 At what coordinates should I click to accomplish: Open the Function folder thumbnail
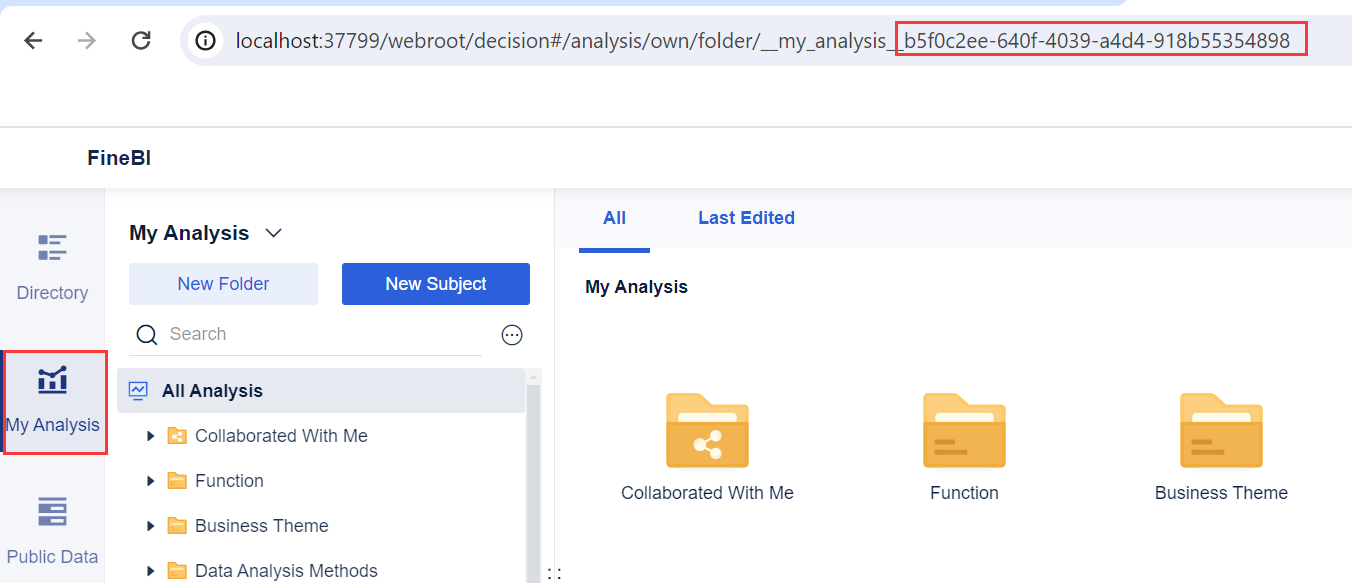964,431
